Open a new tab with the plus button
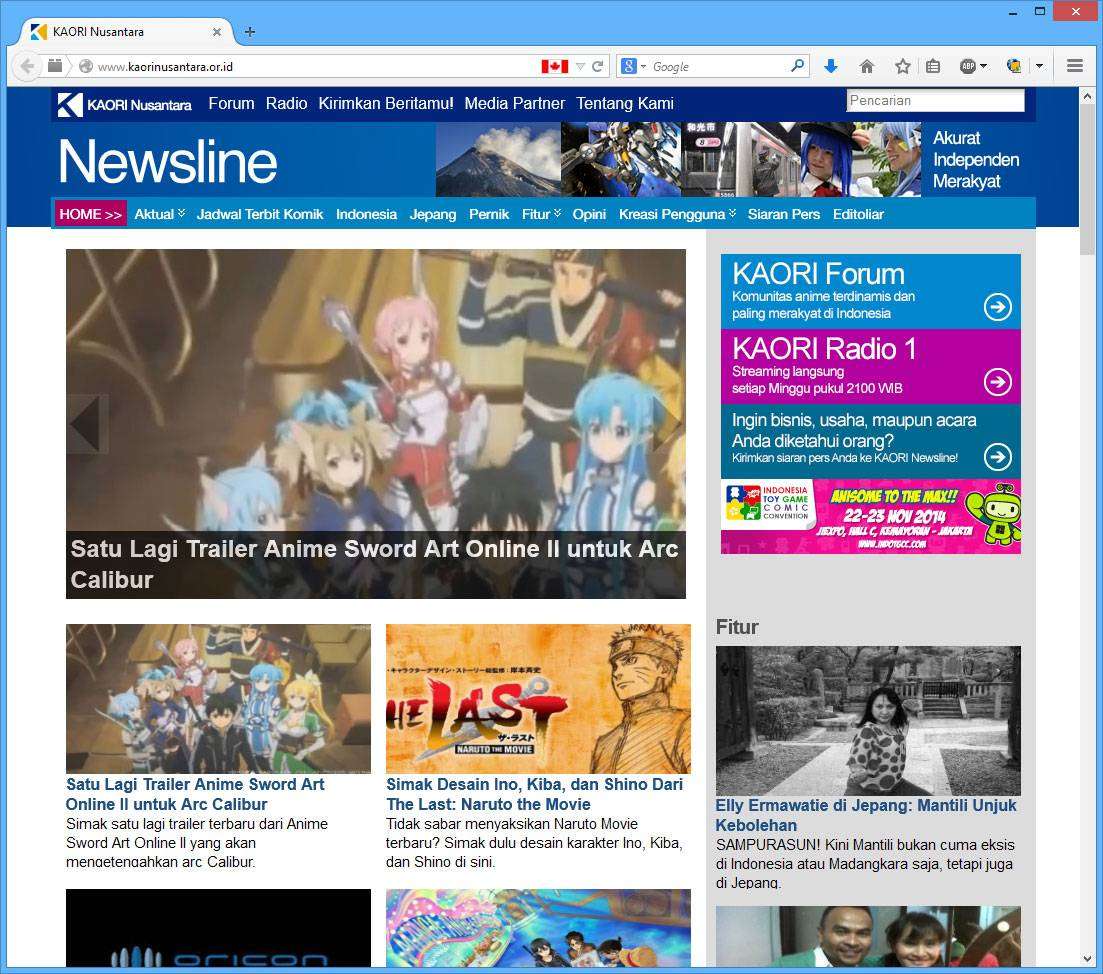 [x=250, y=32]
